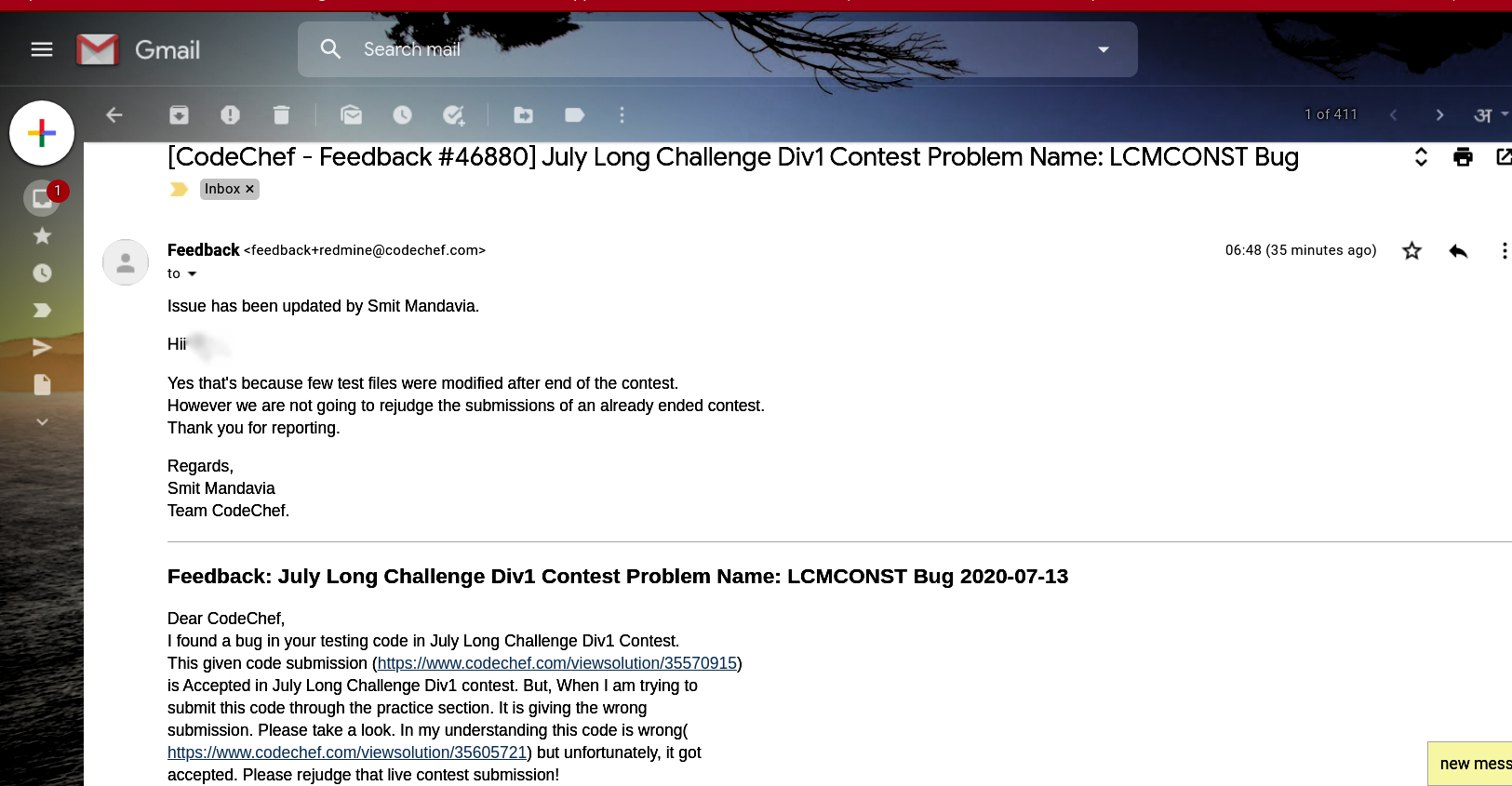1512x786 pixels.
Task: Delete this email with trash icon
Action: 281,114
